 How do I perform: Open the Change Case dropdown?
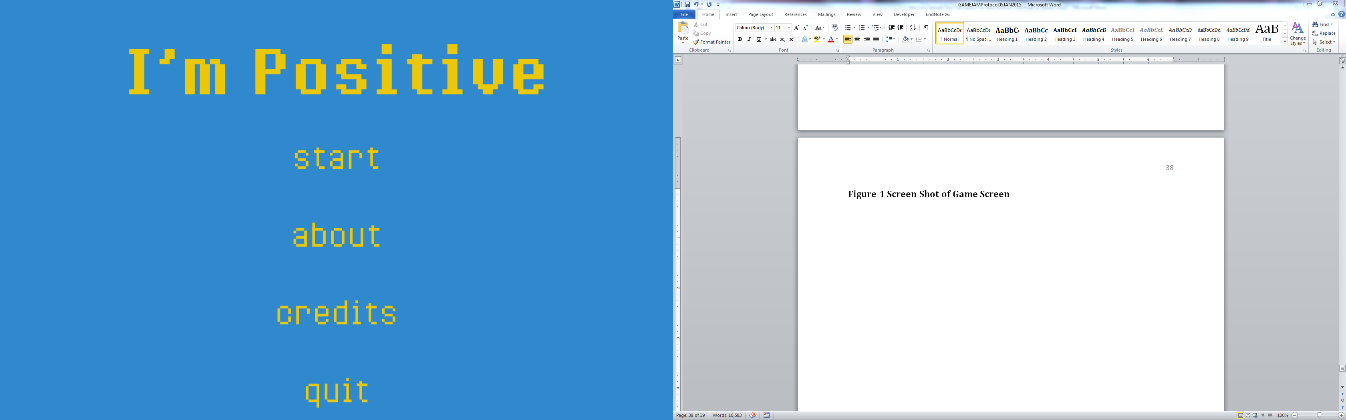click(819, 28)
